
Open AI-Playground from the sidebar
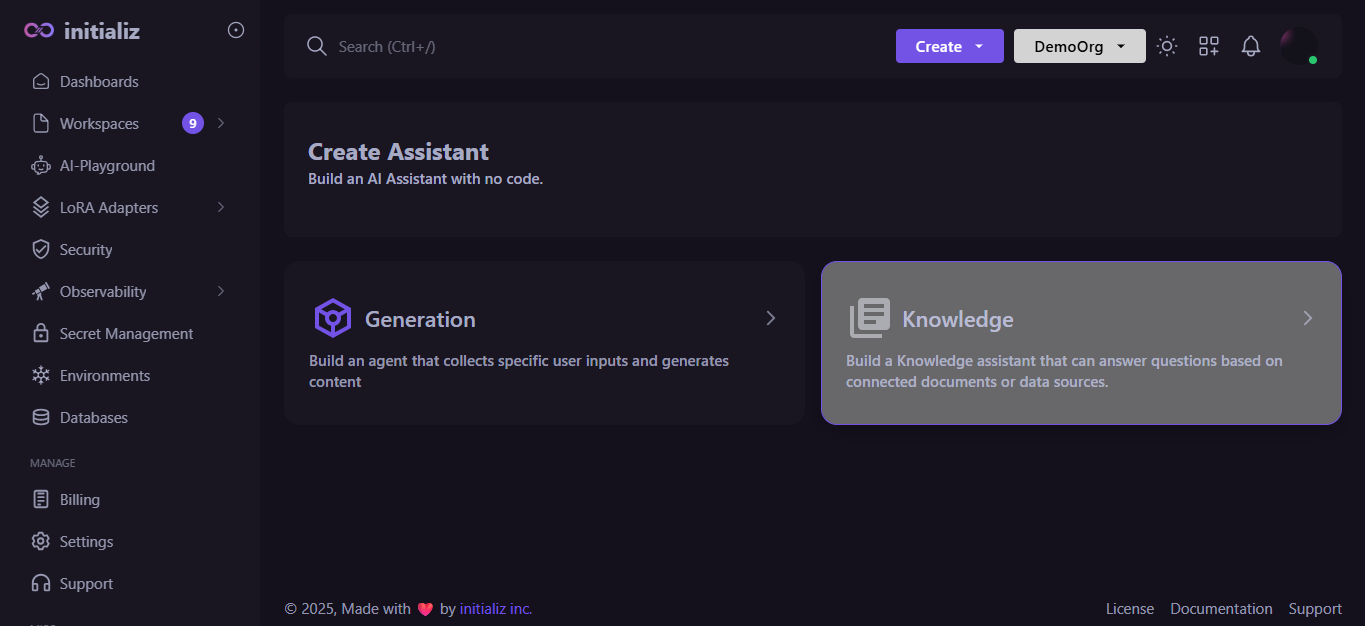coord(107,166)
